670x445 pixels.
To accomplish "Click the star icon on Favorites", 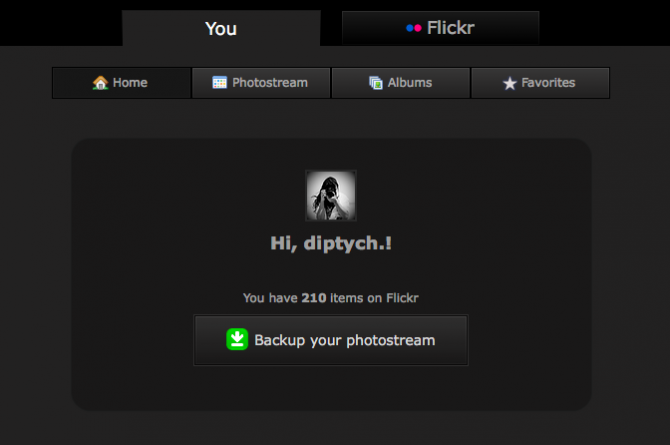I will pos(509,83).
